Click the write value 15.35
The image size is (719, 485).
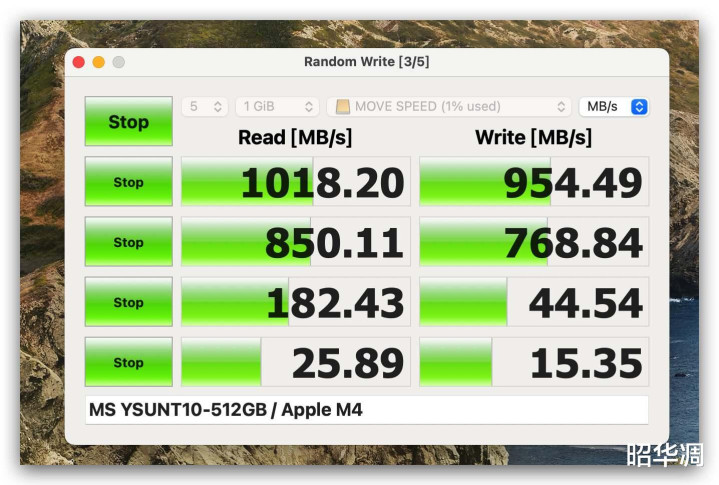534,362
